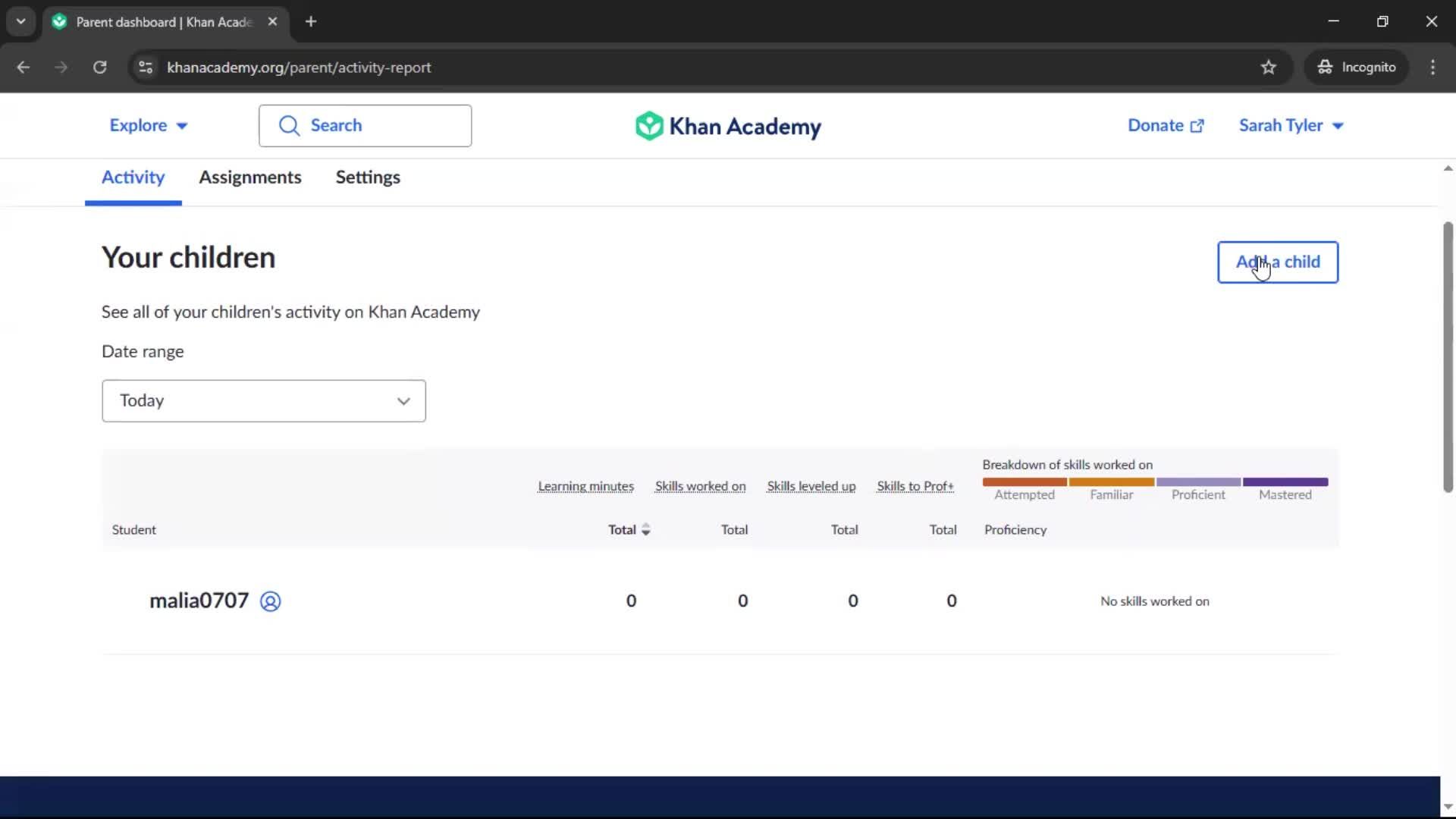This screenshot has height=819, width=1456.
Task: Click the site information icon in the address bar
Action: pos(146,67)
